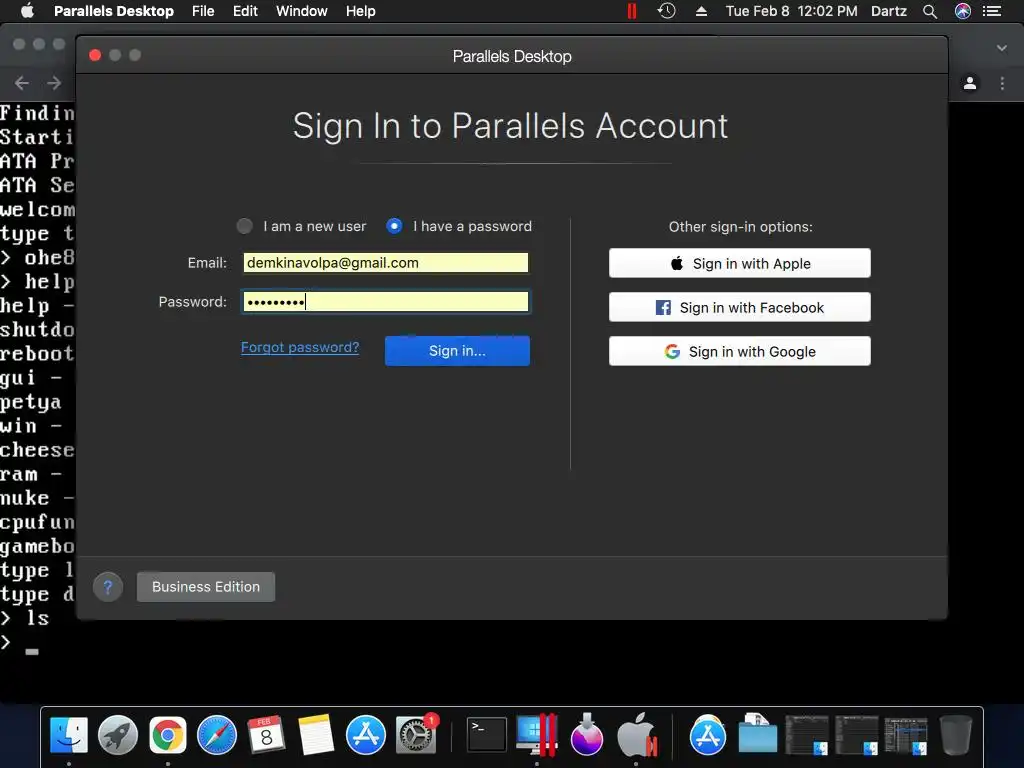Open System Preferences from the Dock
1024x768 pixels.
click(x=415, y=735)
